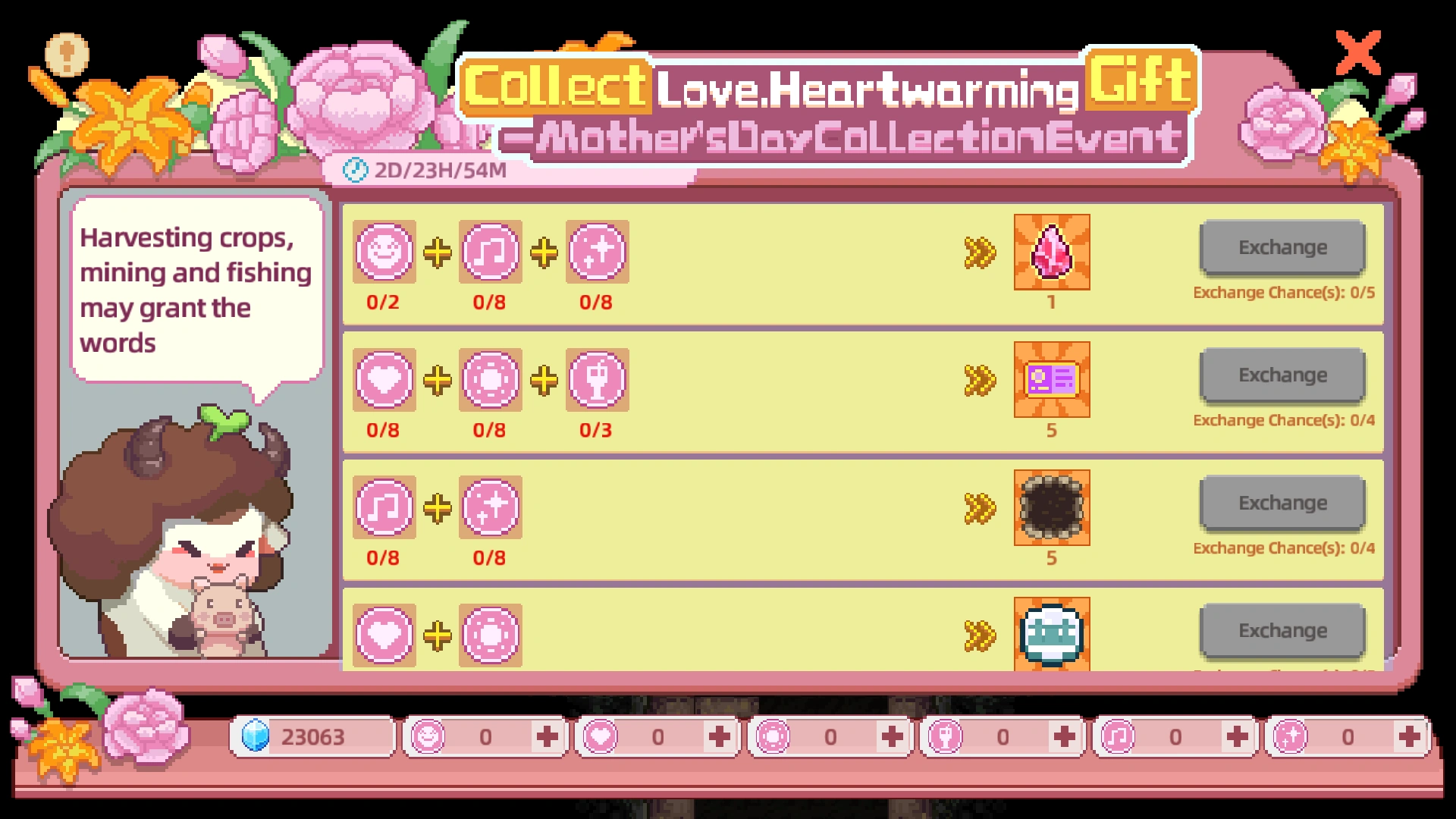Click the fourth row Exchange button
This screenshot has height=819, width=1456.
(1282, 630)
